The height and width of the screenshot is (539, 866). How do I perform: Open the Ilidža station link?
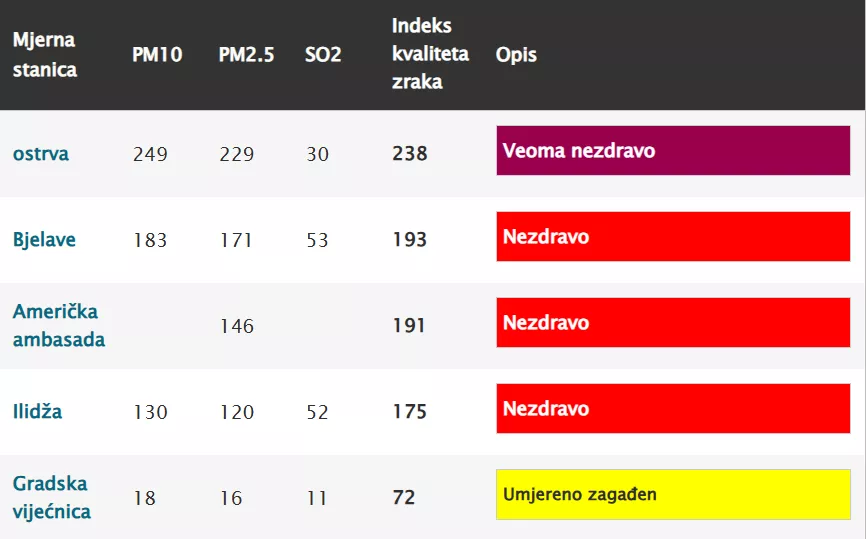point(37,411)
